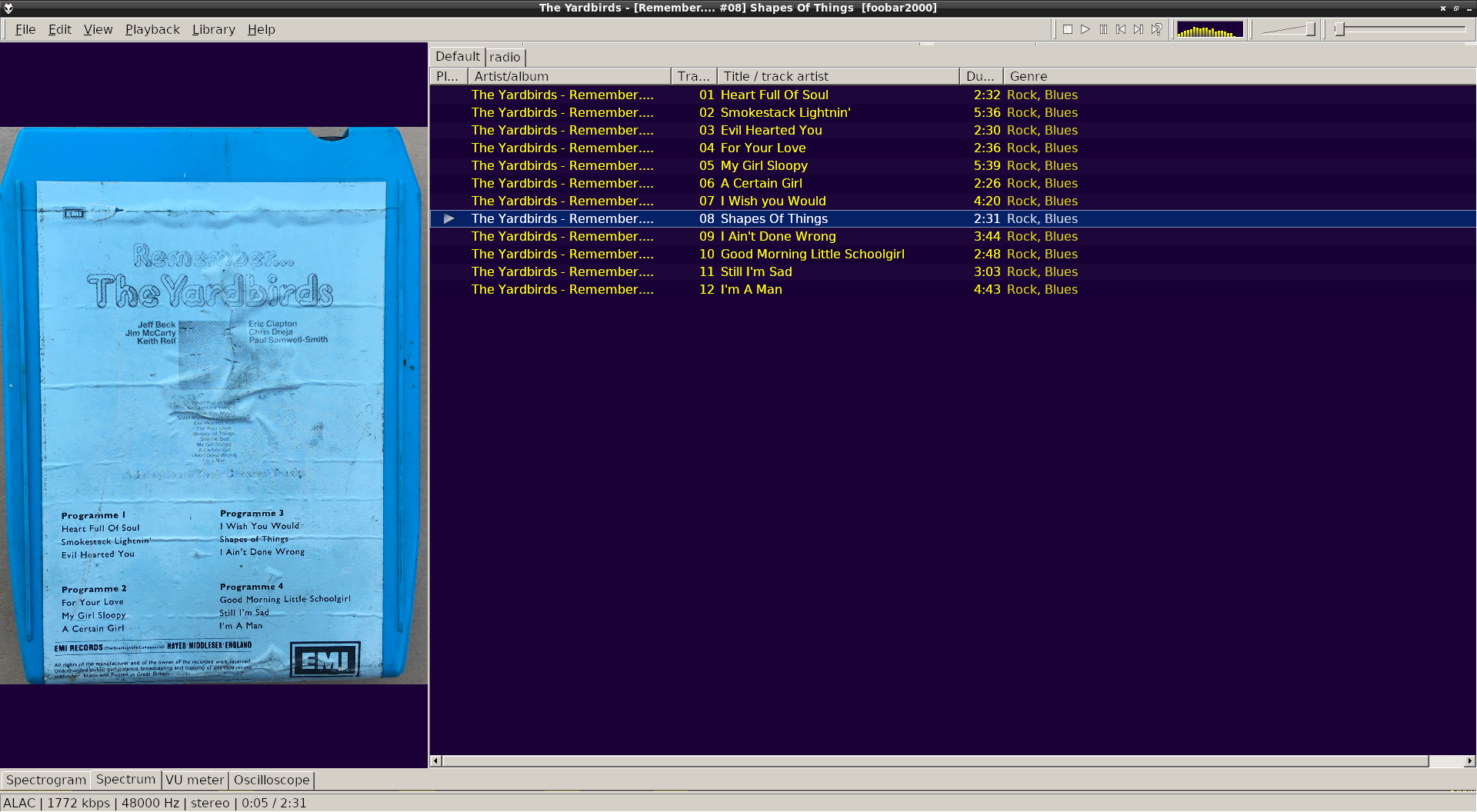
Task: Skip to next track button
Action: pos(1139,29)
